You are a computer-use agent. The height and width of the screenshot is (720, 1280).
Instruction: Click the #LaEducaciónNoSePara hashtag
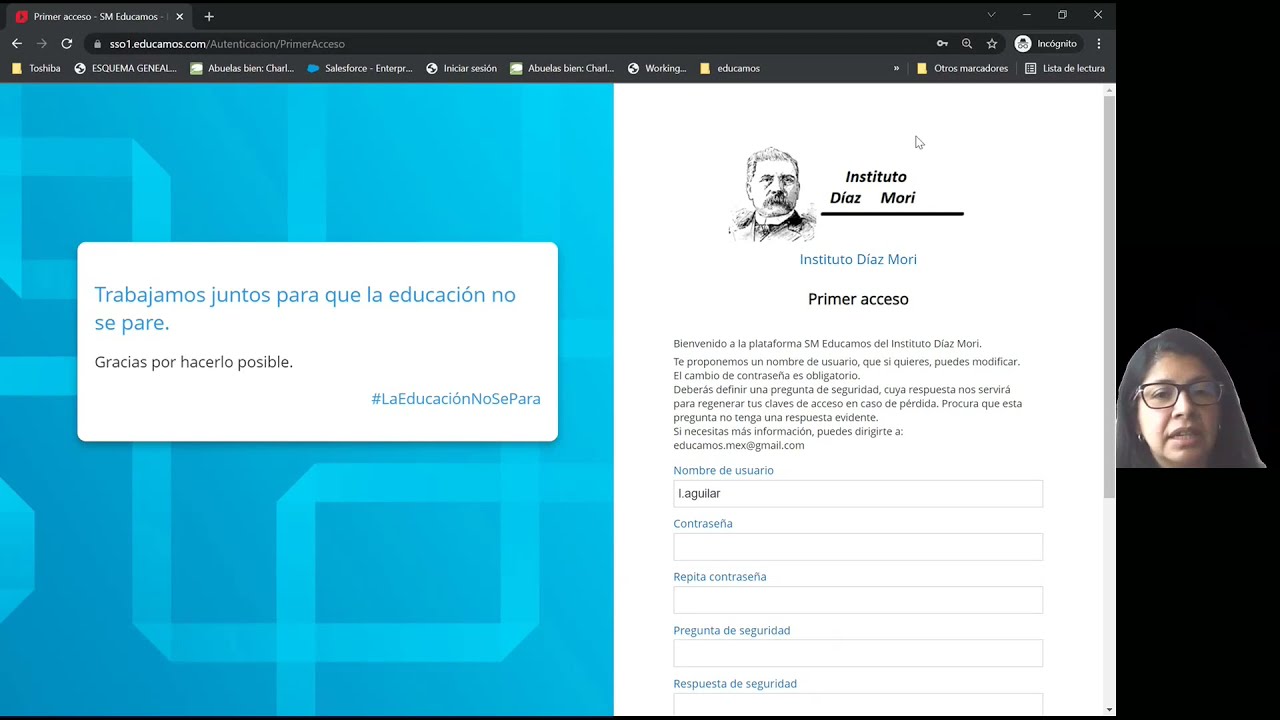tap(456, 398)
